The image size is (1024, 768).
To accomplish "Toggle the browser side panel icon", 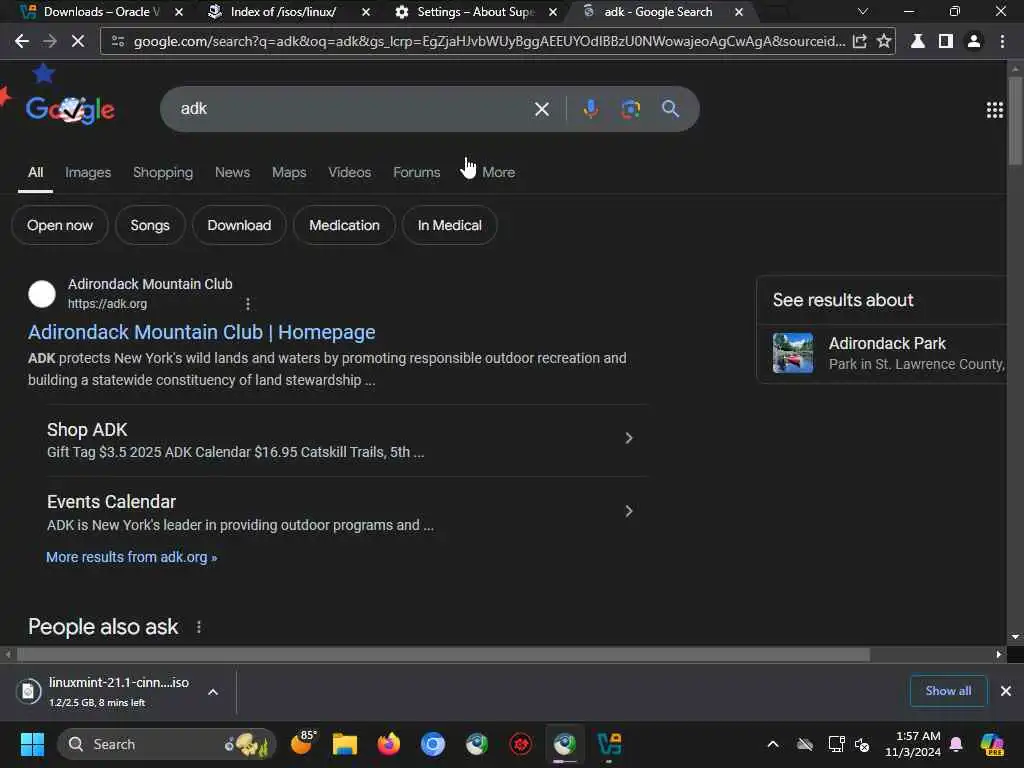I will (946, 41).
